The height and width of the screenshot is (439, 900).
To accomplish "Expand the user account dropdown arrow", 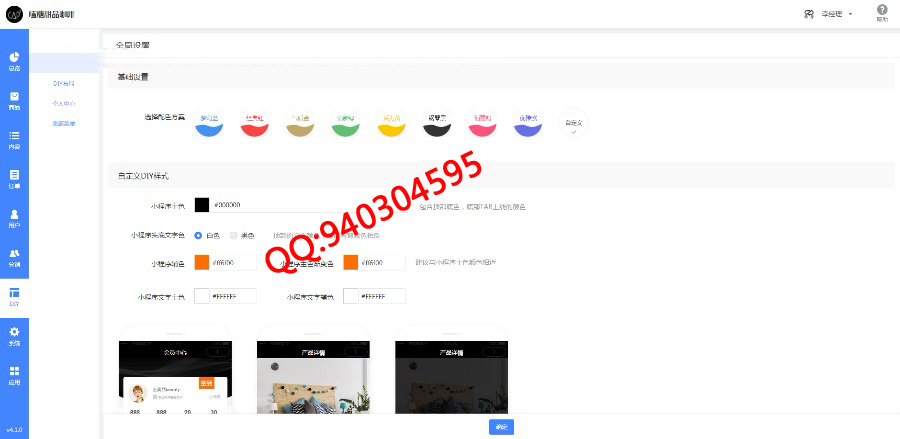I will [x=850, y=14].
